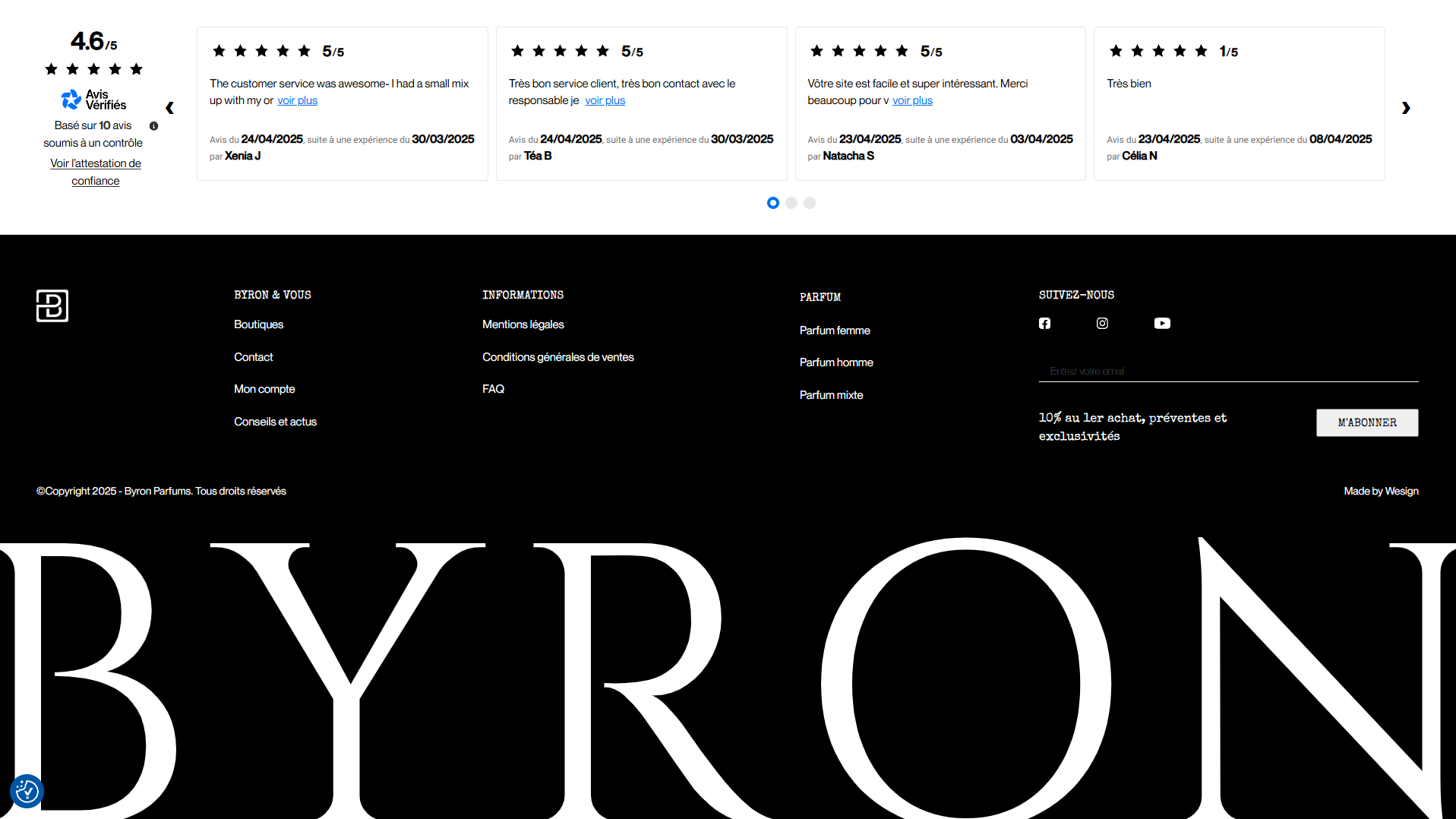1456x819 pixels.
Task: Go to Boutiques page
Action: 258,324
